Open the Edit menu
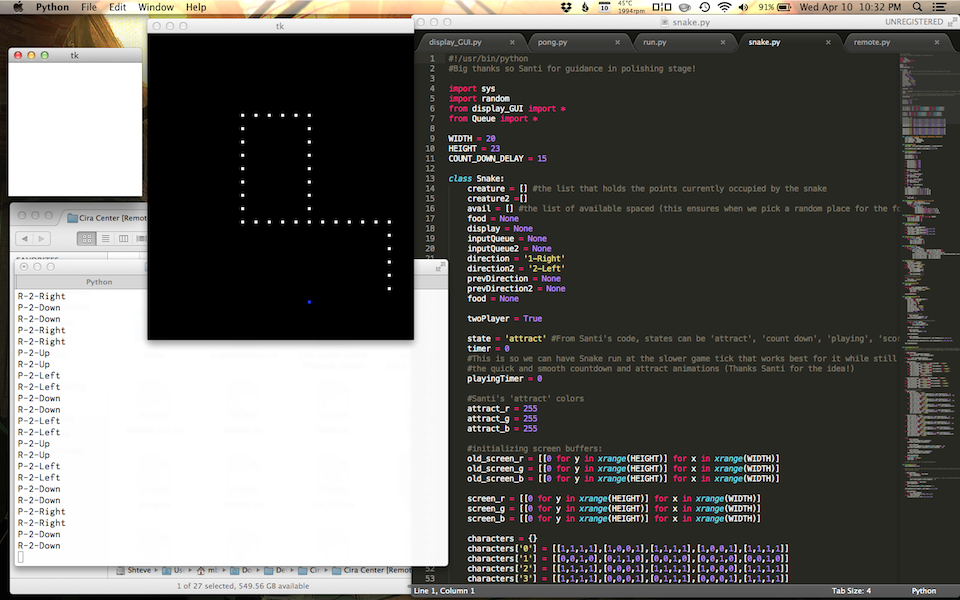960x600 pixels. tap(118, 7)
